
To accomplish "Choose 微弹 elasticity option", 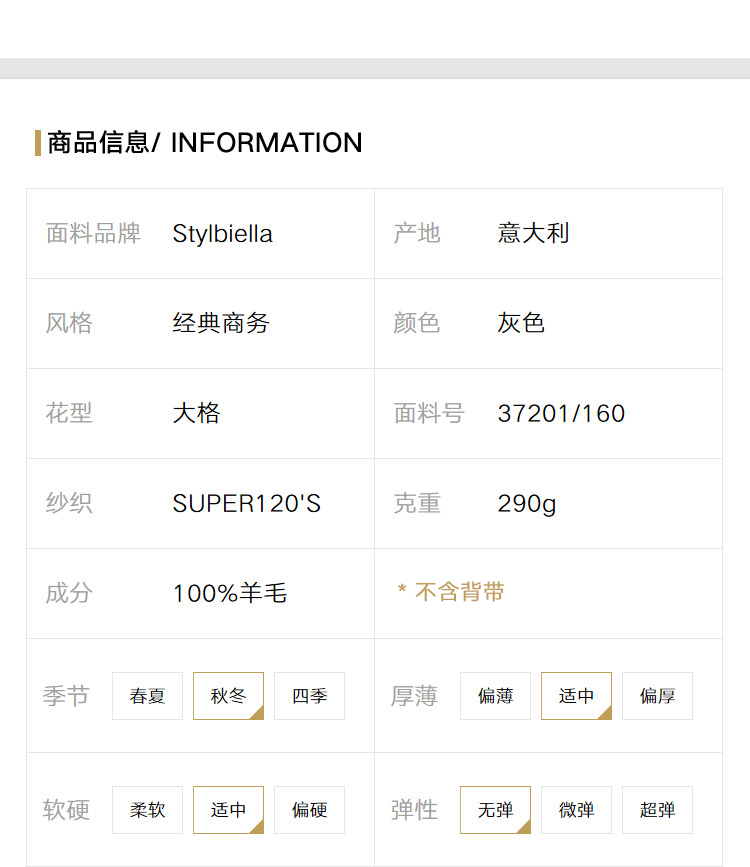I will tap(576, 809).
